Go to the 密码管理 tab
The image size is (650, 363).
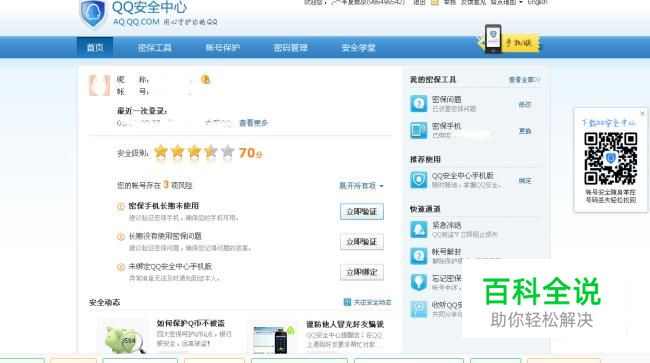pyautogui.click(x=291, y=48)
